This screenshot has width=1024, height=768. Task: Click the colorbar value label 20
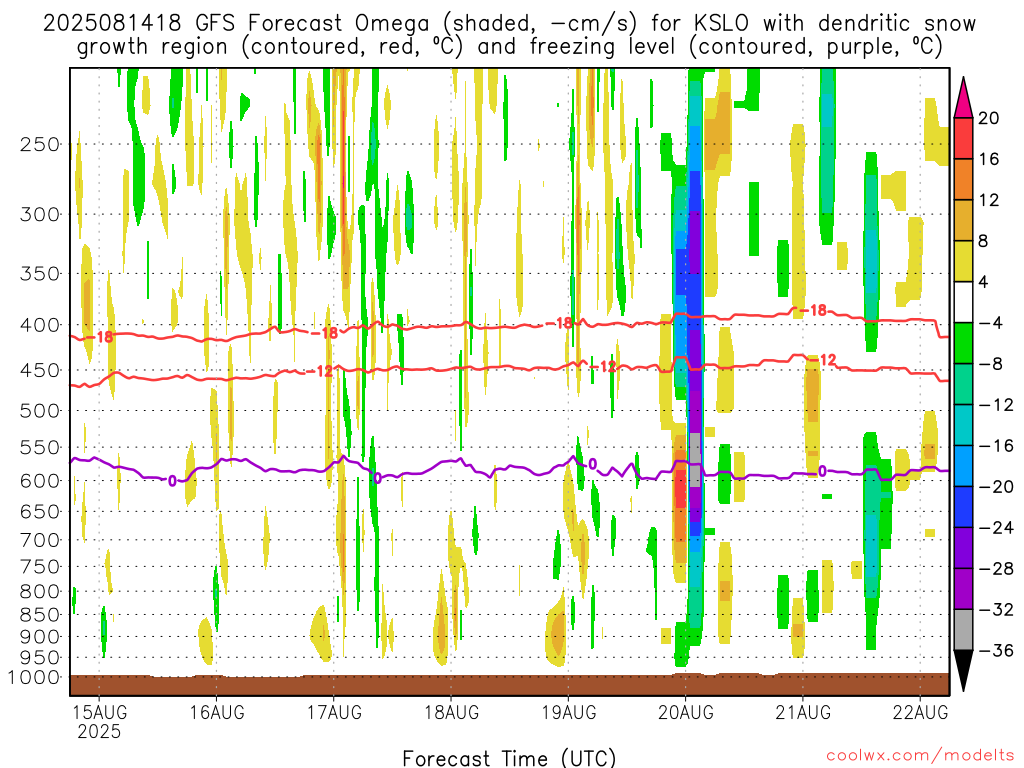pyautogui.click(x=989, y=118)
